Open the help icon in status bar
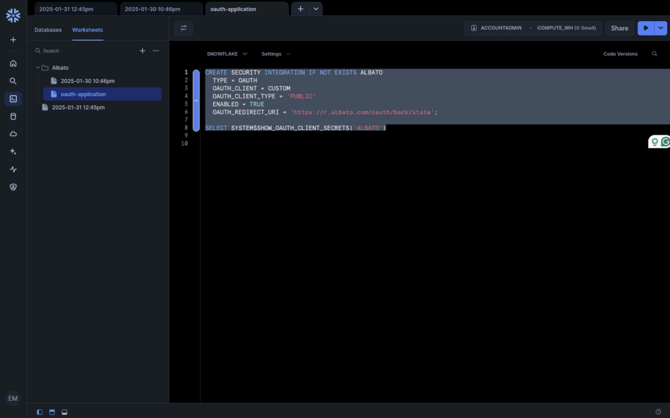The height and width of the screenshot is (418, 670). 658,412
